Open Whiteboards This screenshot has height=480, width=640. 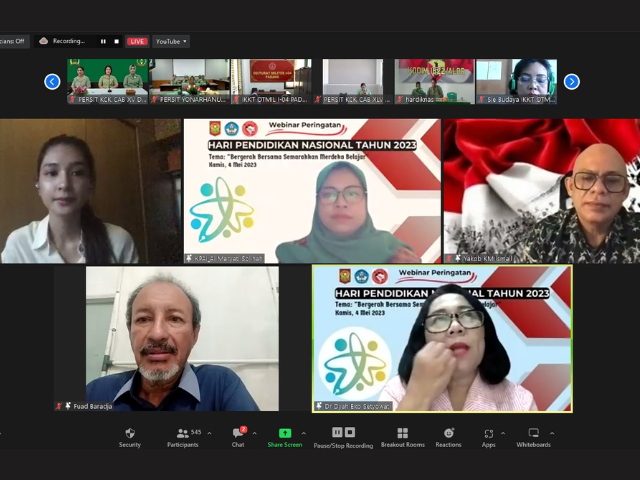pos(533,437)
